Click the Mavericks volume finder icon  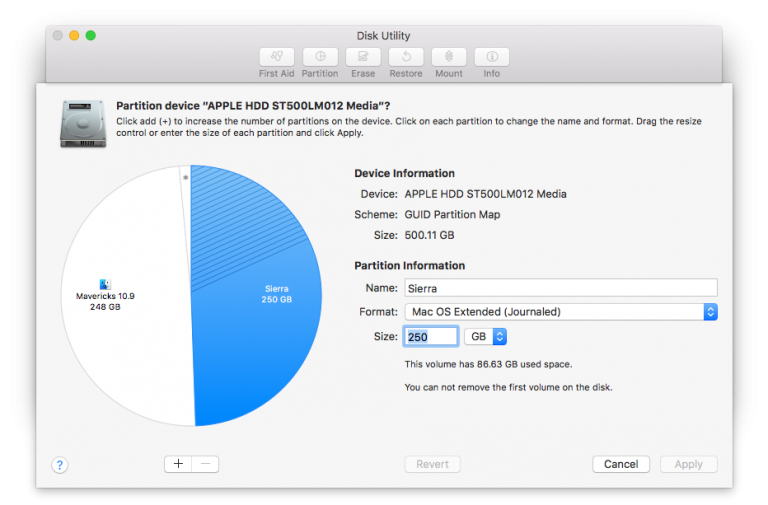coord(105,284)
